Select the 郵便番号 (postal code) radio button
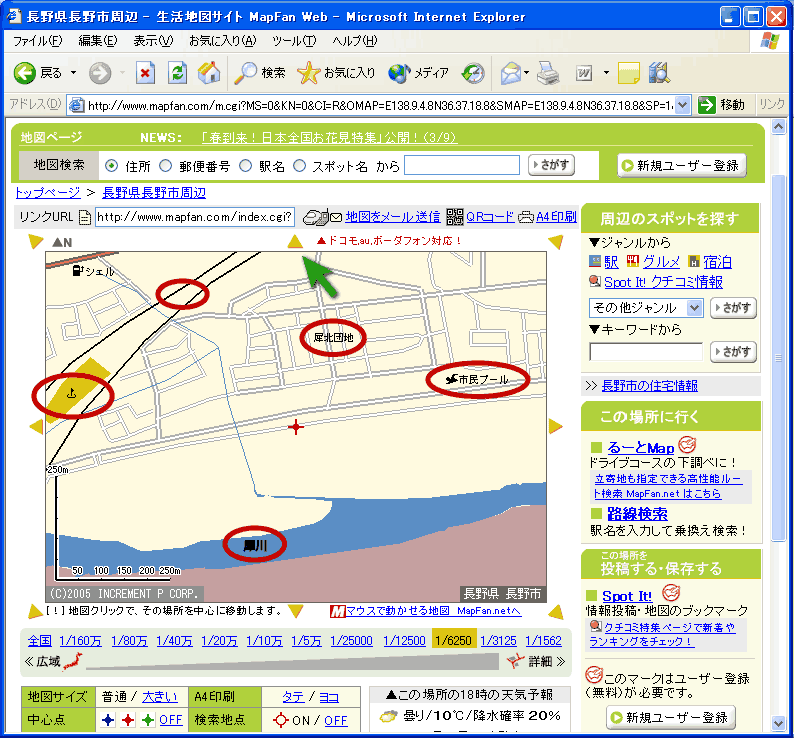This screenshot has width=794, height=738. point(166,166)
